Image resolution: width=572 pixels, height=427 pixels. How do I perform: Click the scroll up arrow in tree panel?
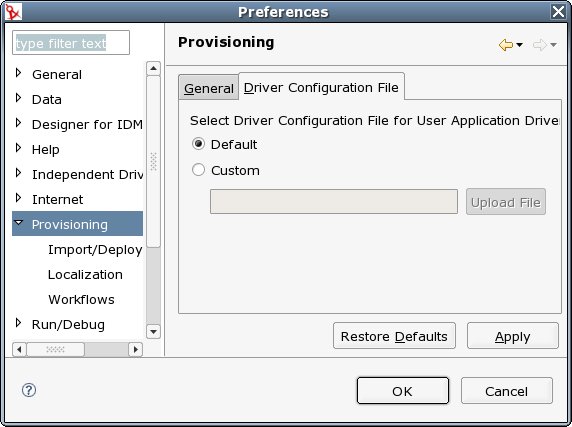pyautogui.click(x=153, y=68)
